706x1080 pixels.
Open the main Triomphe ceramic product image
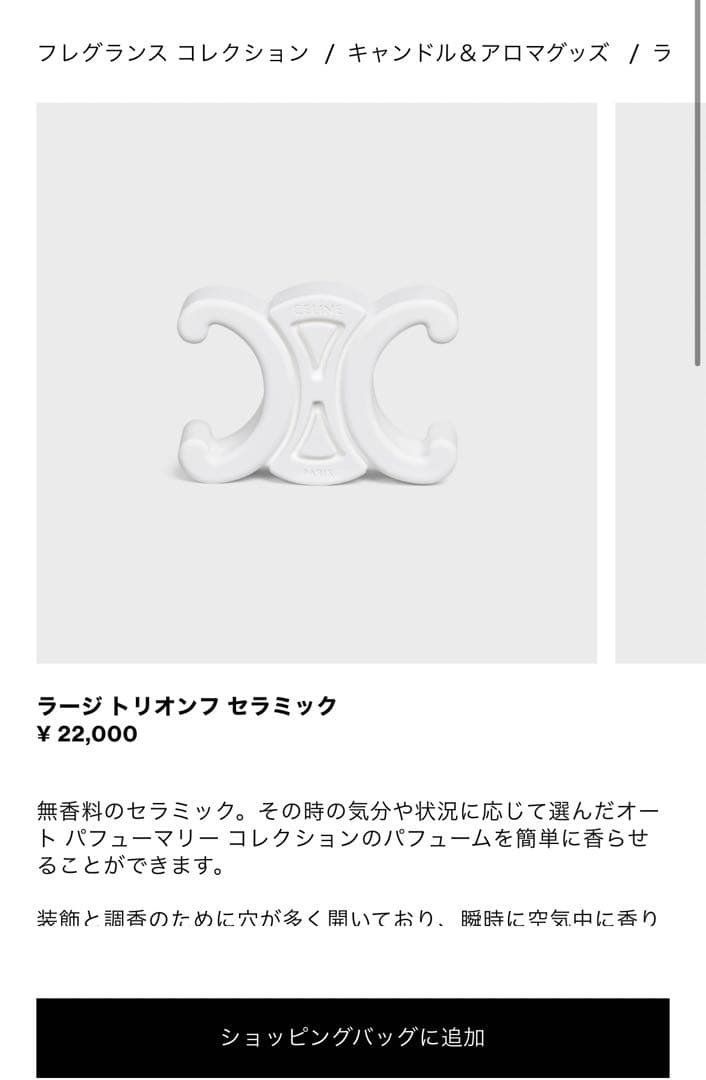pyautogui.click(x=316, y=383)
